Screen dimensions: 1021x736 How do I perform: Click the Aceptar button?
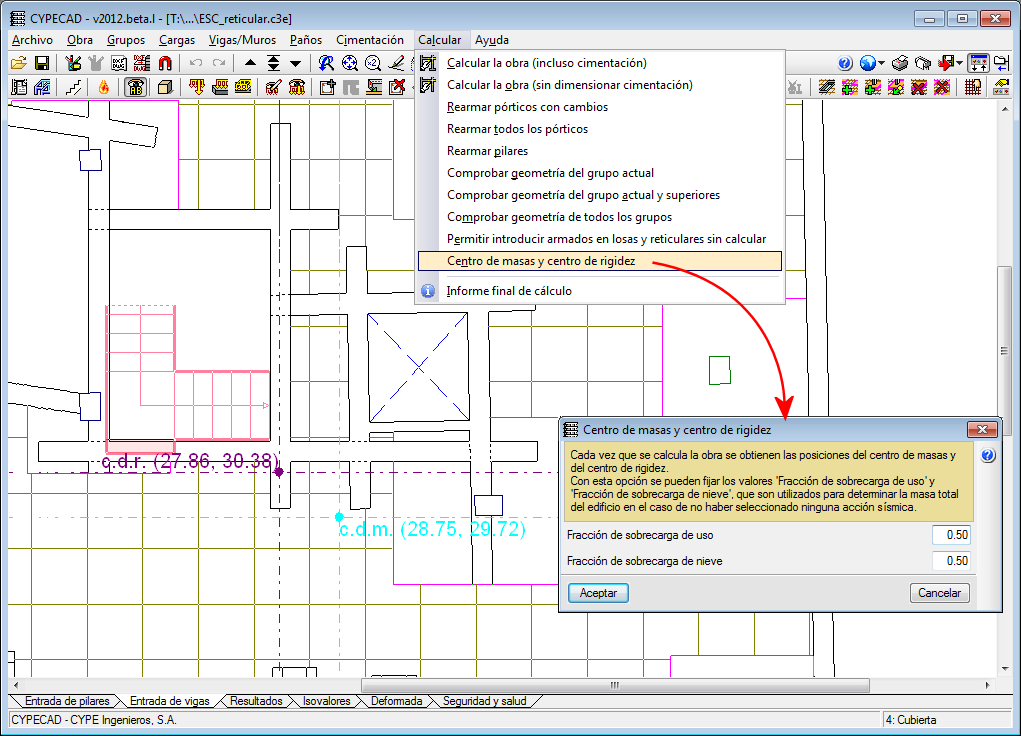pos(598,593)
